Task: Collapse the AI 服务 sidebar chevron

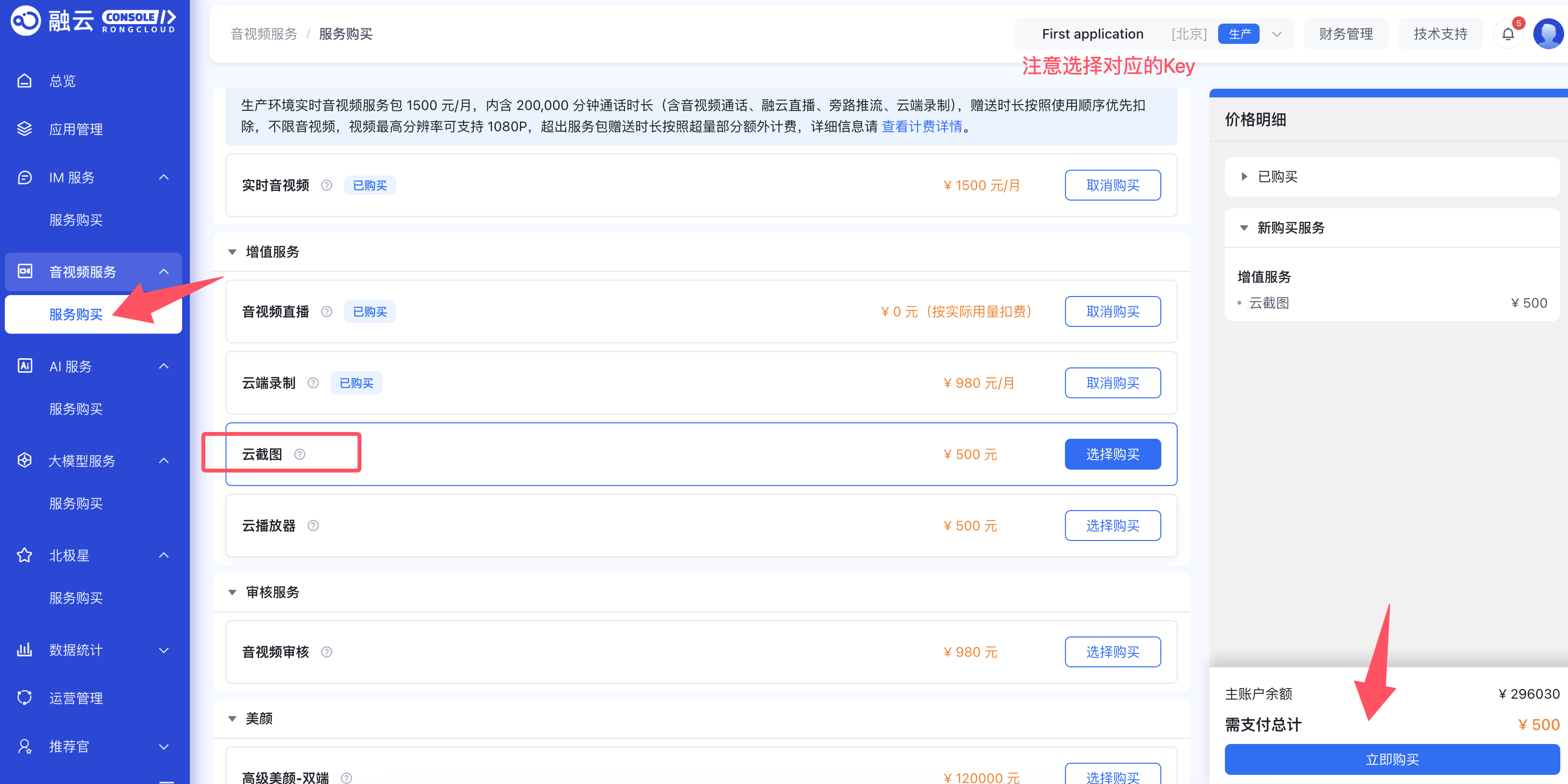Action: coord(164,365)
